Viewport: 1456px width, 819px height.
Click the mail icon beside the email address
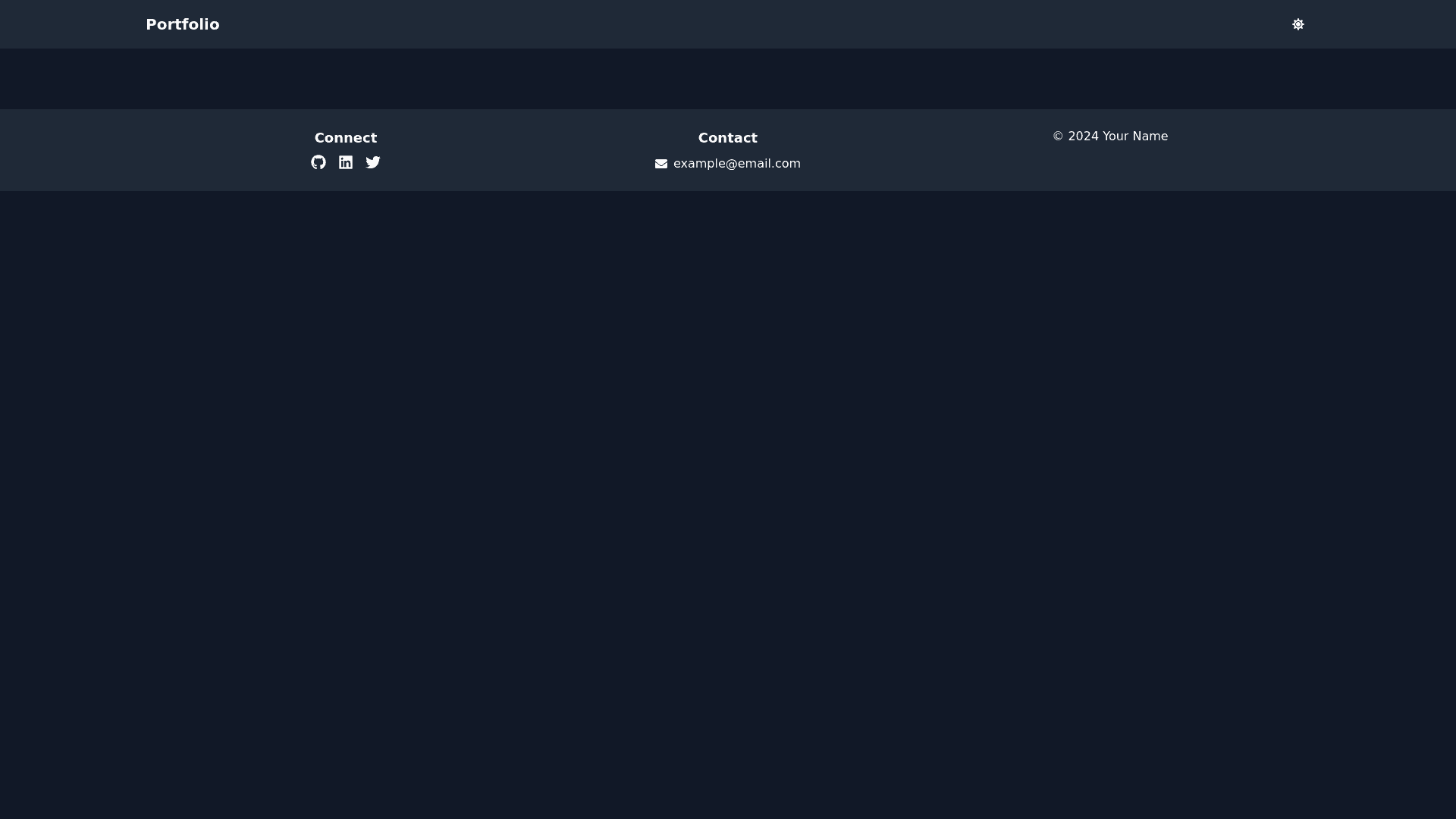tap(661, 164)
